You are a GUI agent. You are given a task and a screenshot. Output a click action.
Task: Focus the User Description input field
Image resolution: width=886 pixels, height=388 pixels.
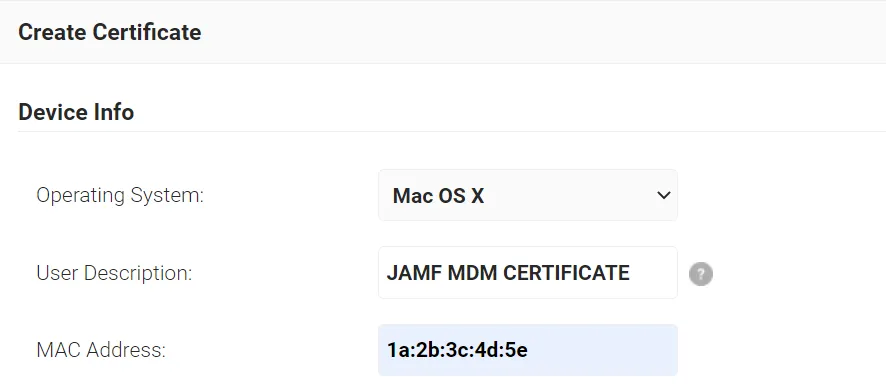coord(528,273)
